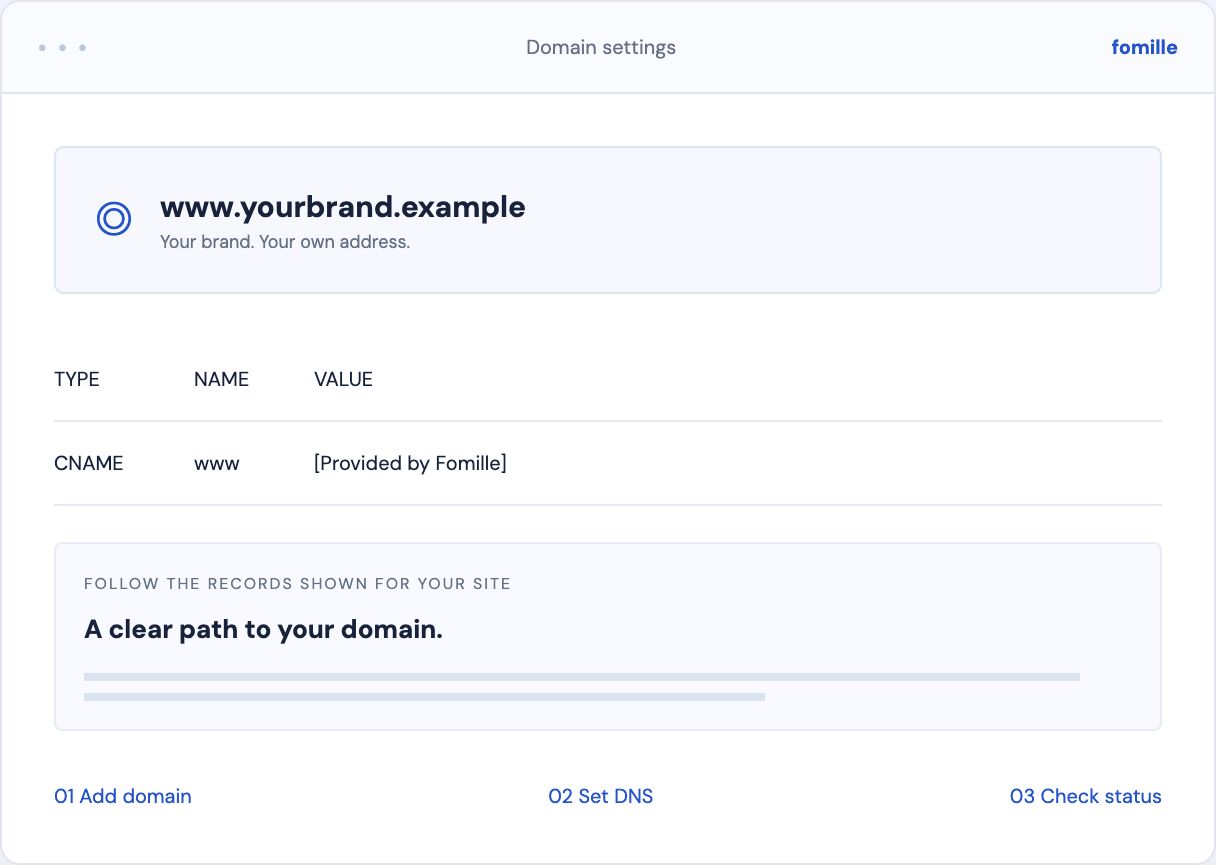Open the fomille brand link

coord(1144,47)
